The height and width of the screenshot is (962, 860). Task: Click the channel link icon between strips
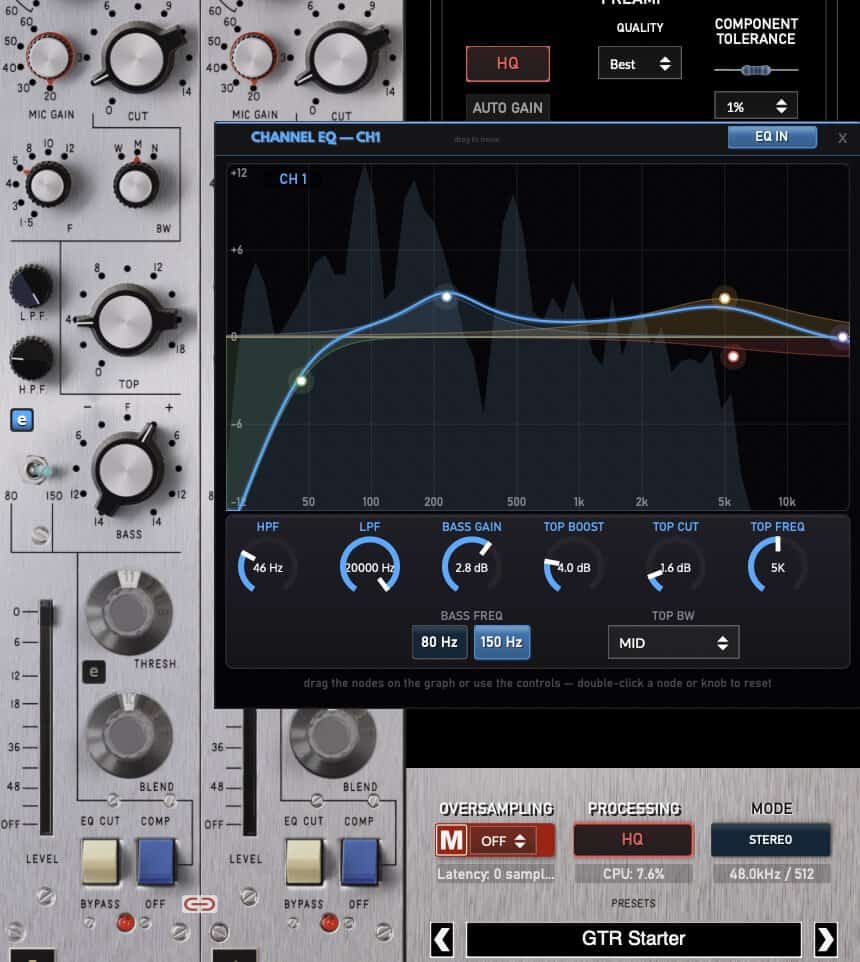[x=199, y=904]
